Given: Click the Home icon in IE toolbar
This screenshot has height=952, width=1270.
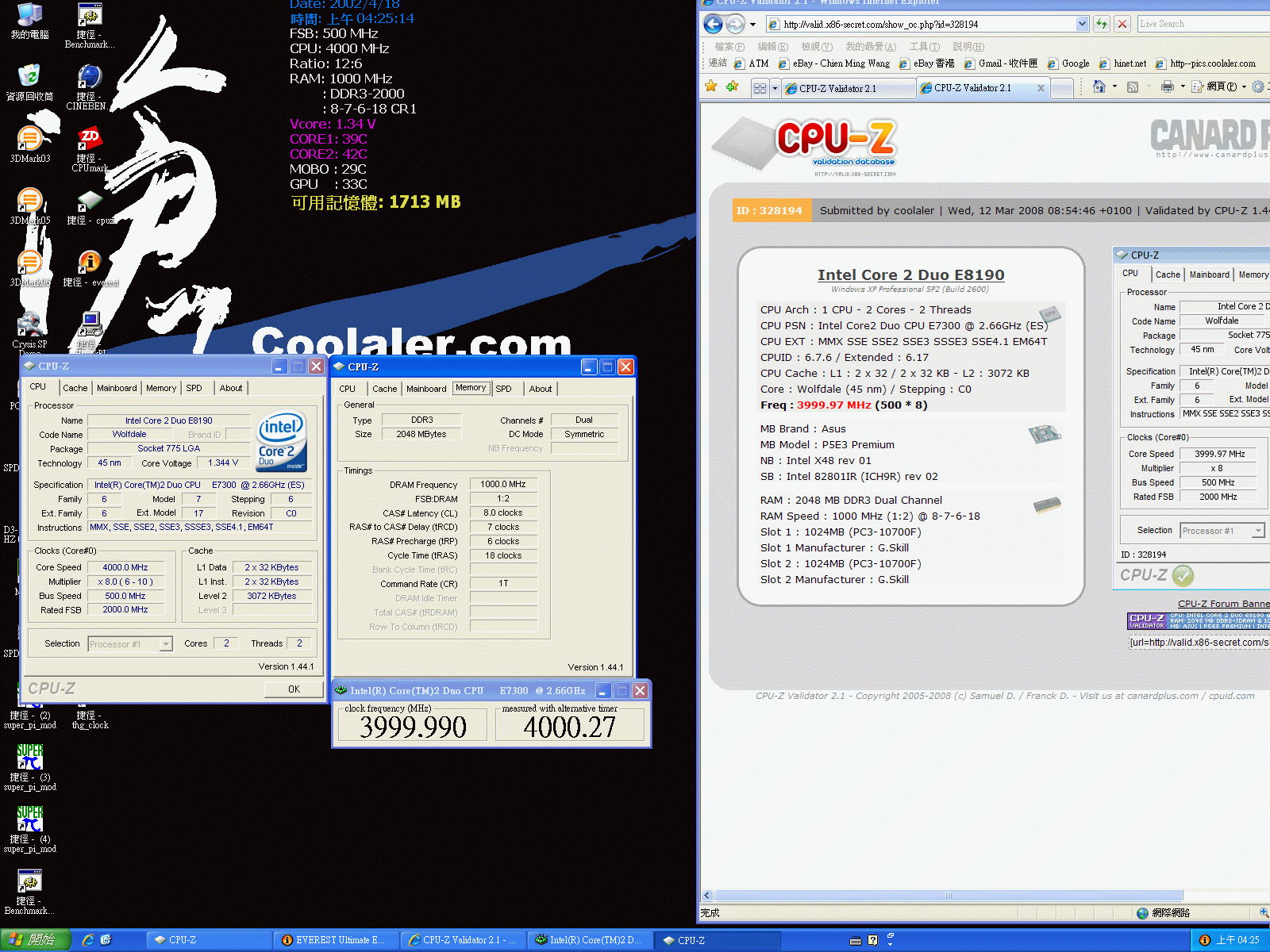Looking at the screenshot, I should pos(1099,86).
